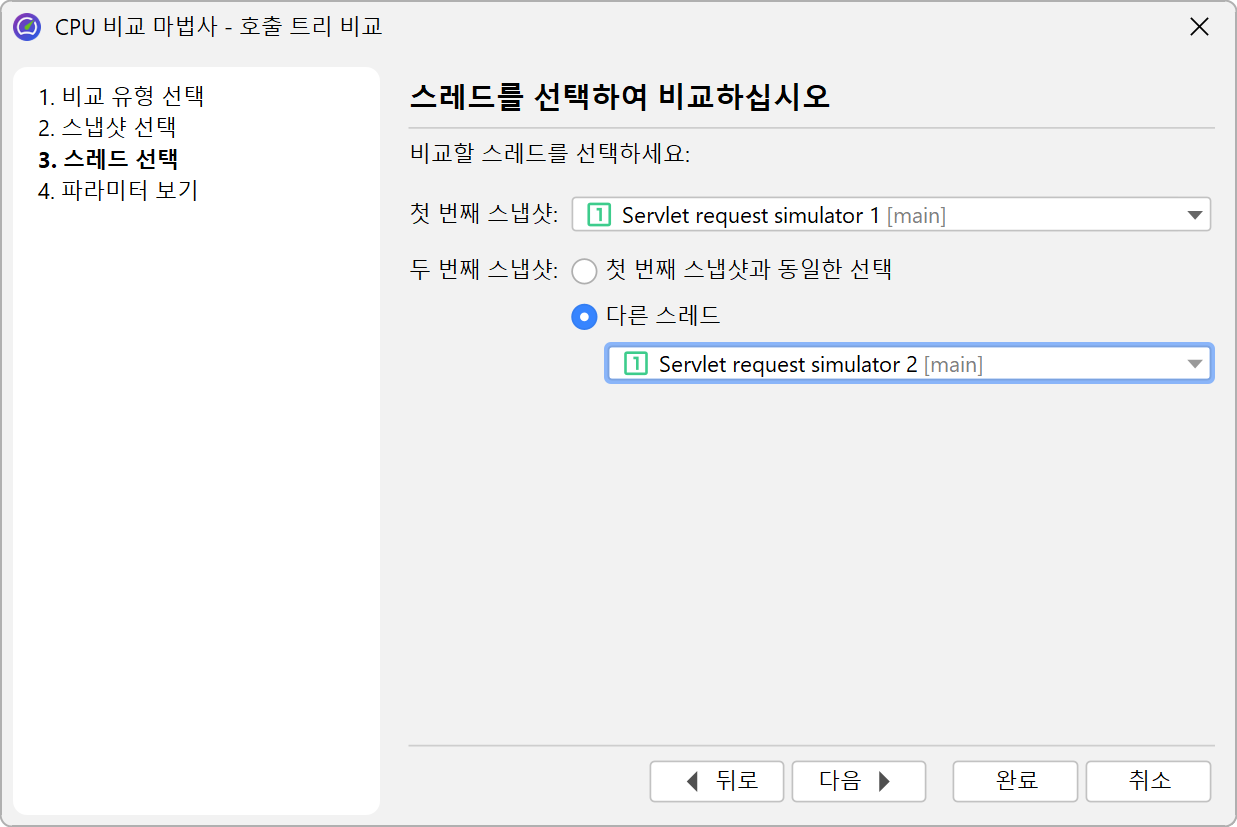1237x827 pixels.
Task: Click the Servlet request simulator 2 [main] text
Action: (820, 364)
